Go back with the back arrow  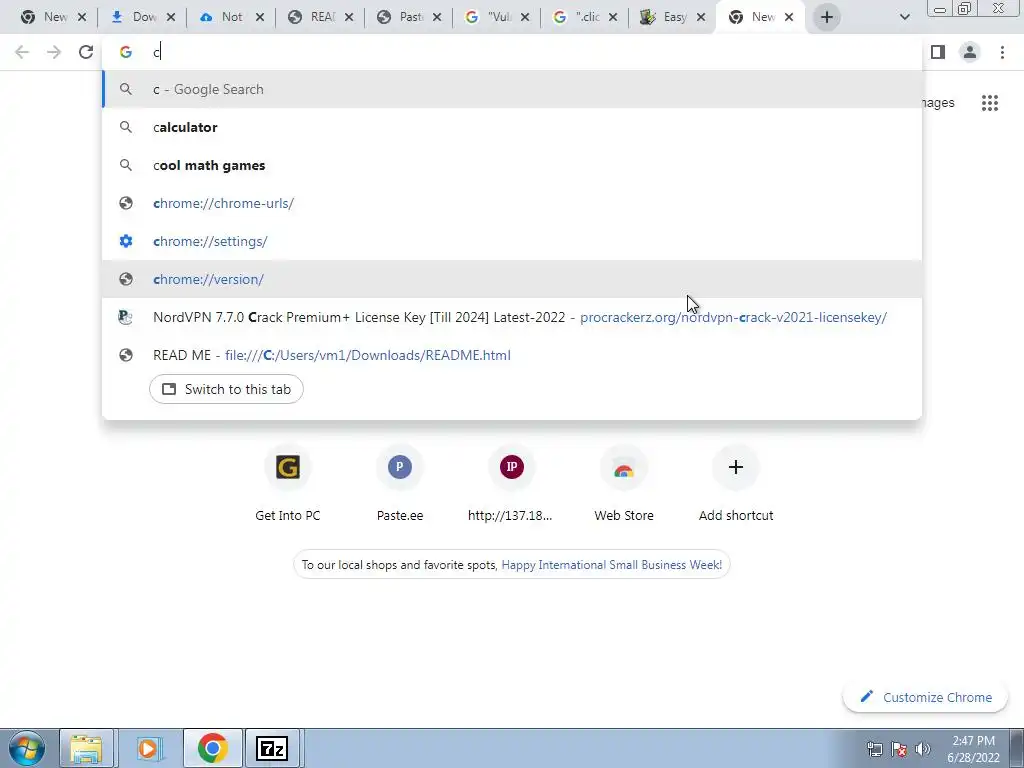coord(22,52)
